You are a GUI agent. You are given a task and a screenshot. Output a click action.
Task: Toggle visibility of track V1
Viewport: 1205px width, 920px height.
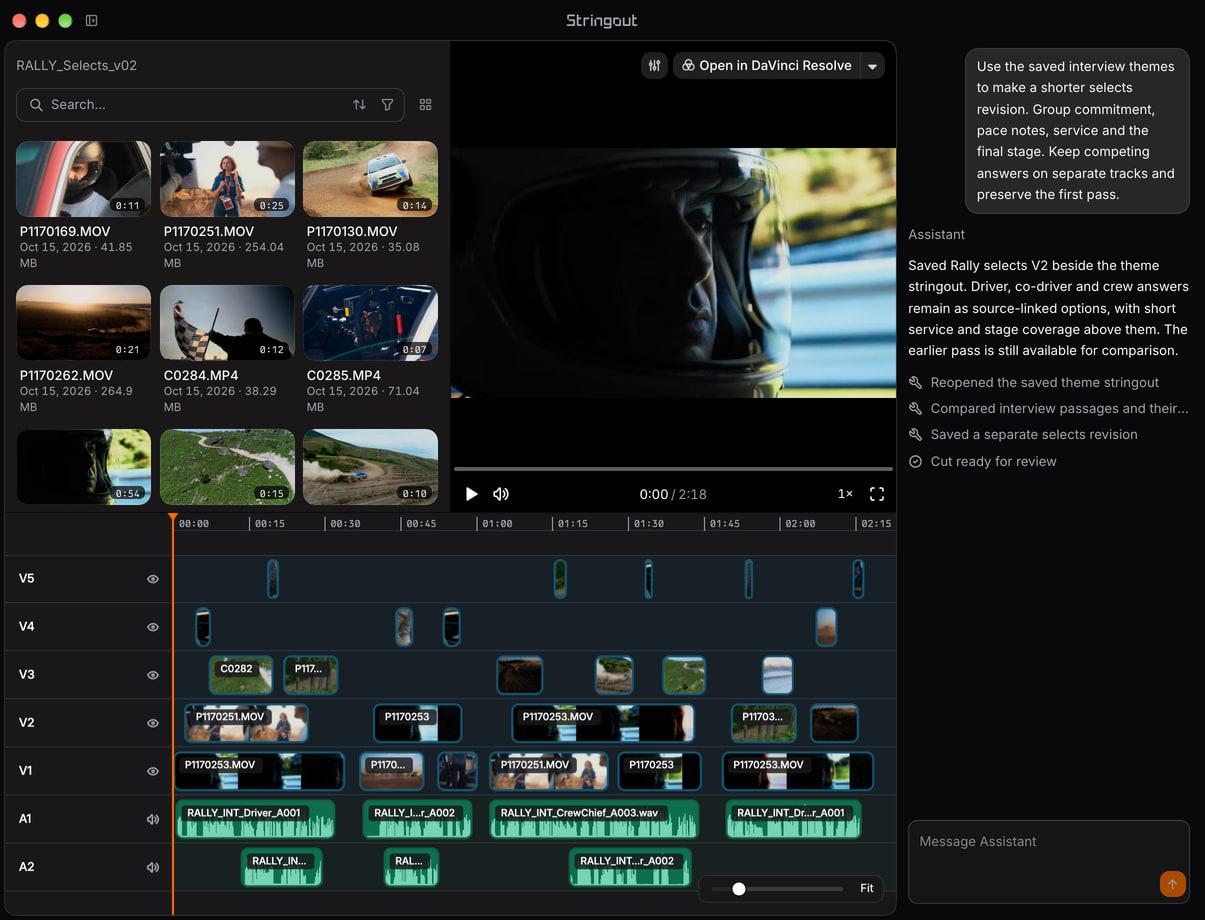pyautogui.click(x=153, y=771)
